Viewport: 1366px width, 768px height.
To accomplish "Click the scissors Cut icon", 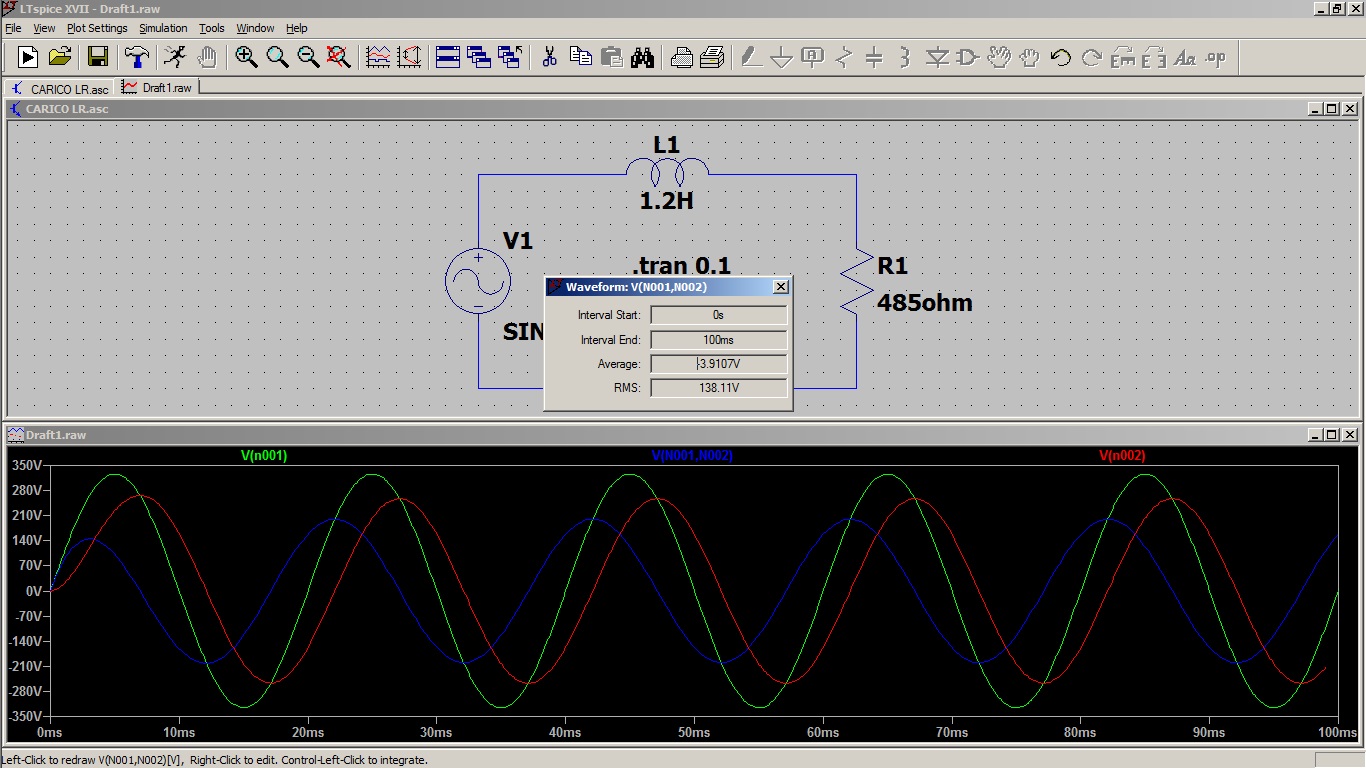I will point(549,57).
